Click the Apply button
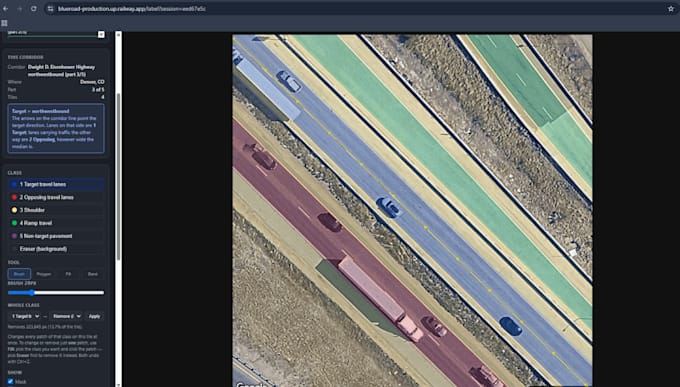Image resolution: width=680 pixels, height=387 pixels. tap(94, 316)
